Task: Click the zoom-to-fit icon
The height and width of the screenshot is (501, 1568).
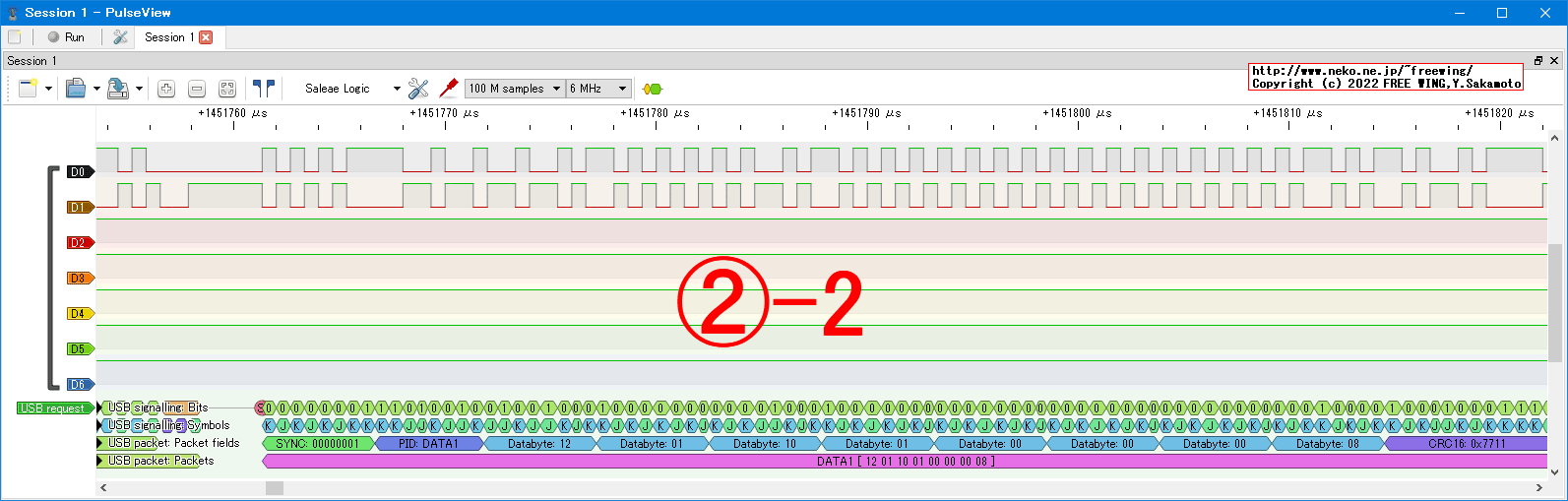Action: 227,89
